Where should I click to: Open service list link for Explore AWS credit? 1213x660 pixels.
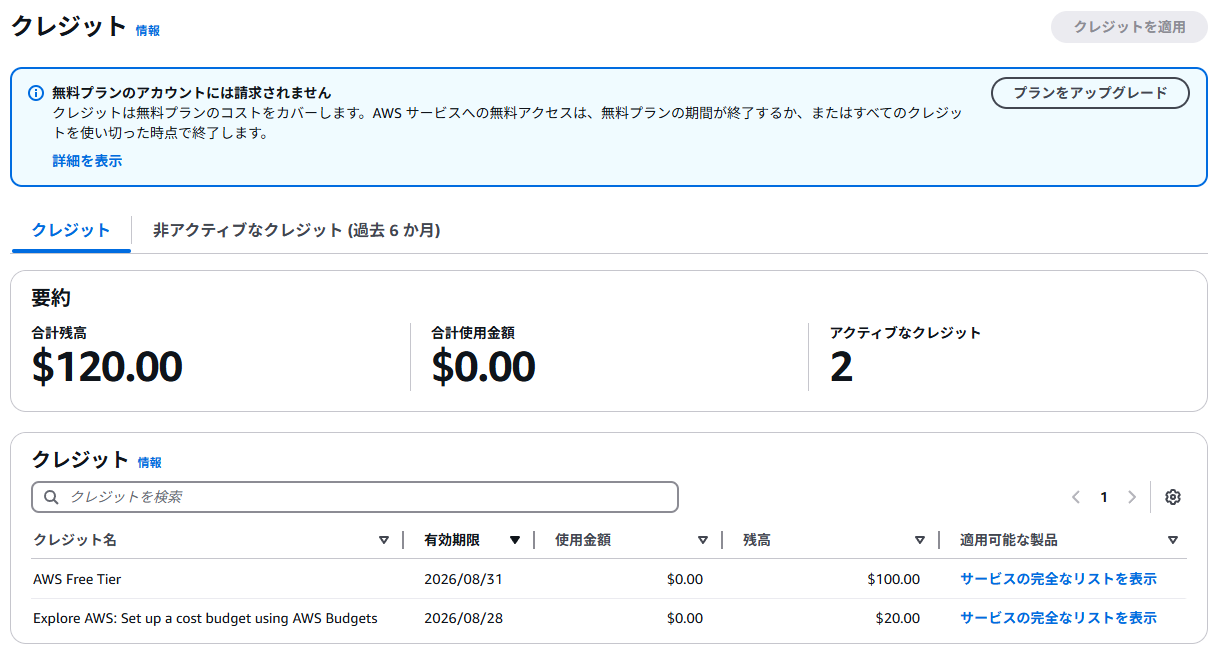point(1058,618)
